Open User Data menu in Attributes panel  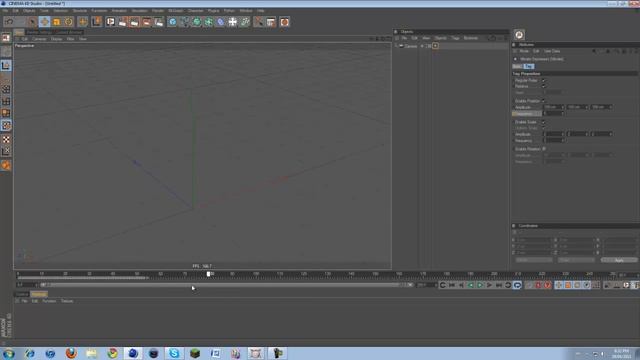coord(552,51)
